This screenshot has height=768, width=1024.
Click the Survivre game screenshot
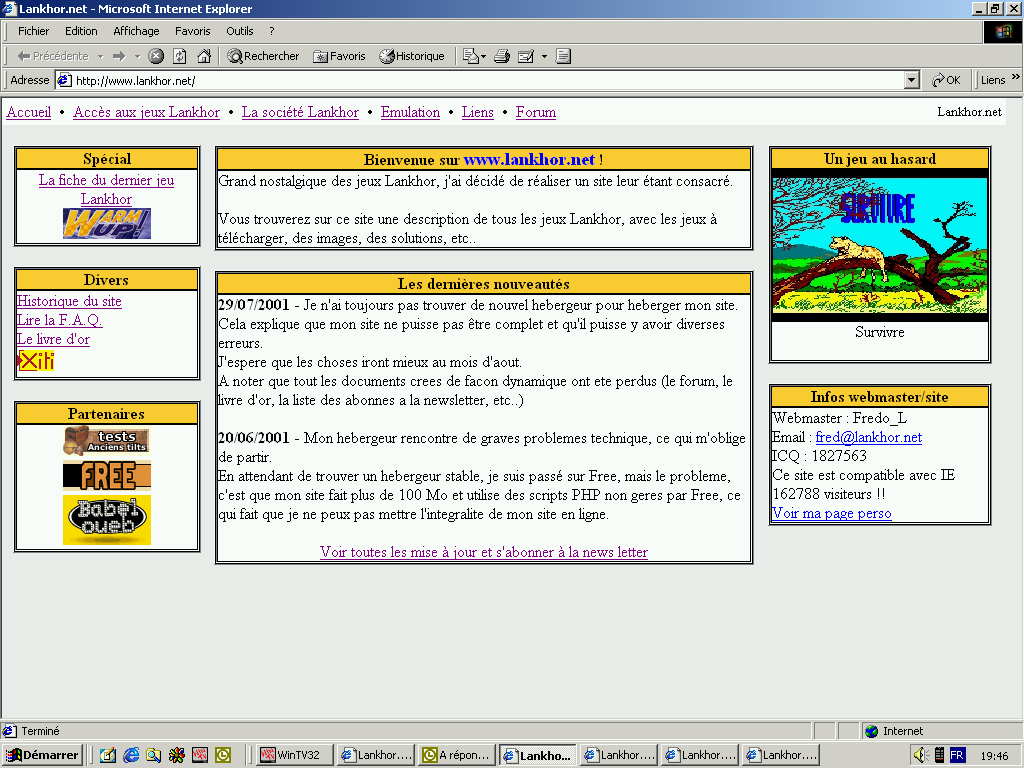pos(880,246)
